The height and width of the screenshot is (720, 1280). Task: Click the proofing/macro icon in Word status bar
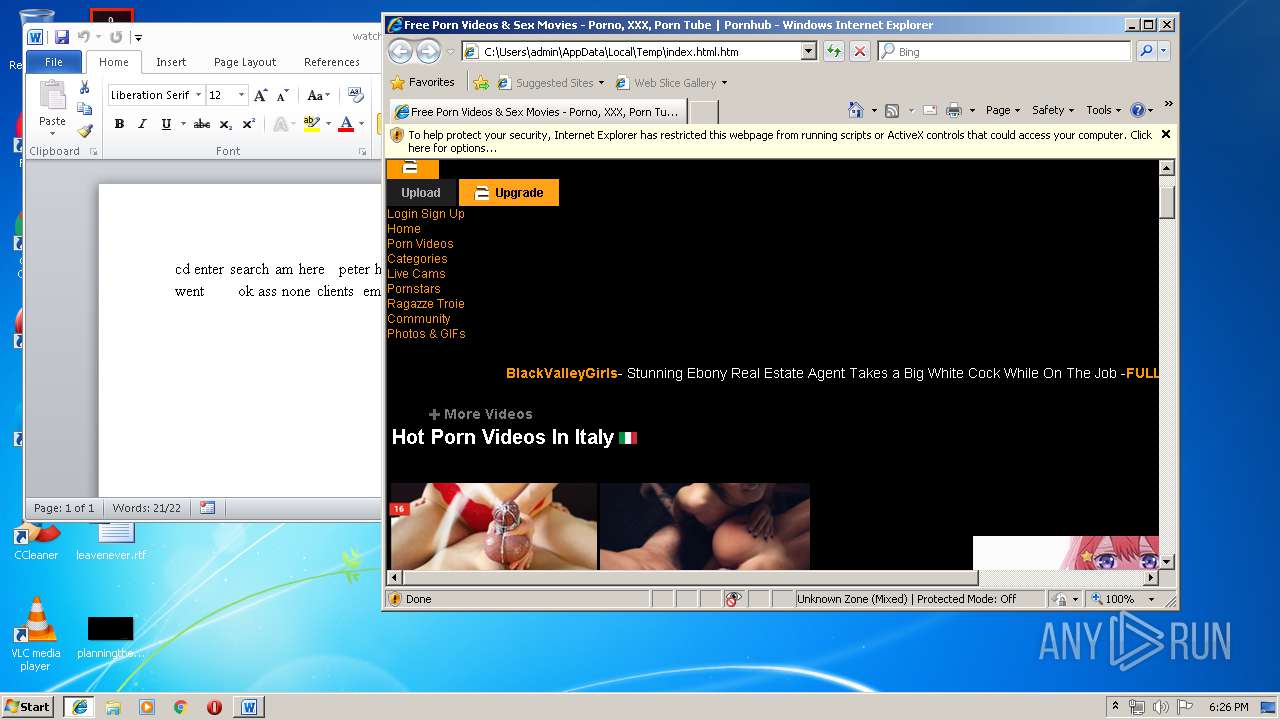pyautogui.click(x=207, y=508)
